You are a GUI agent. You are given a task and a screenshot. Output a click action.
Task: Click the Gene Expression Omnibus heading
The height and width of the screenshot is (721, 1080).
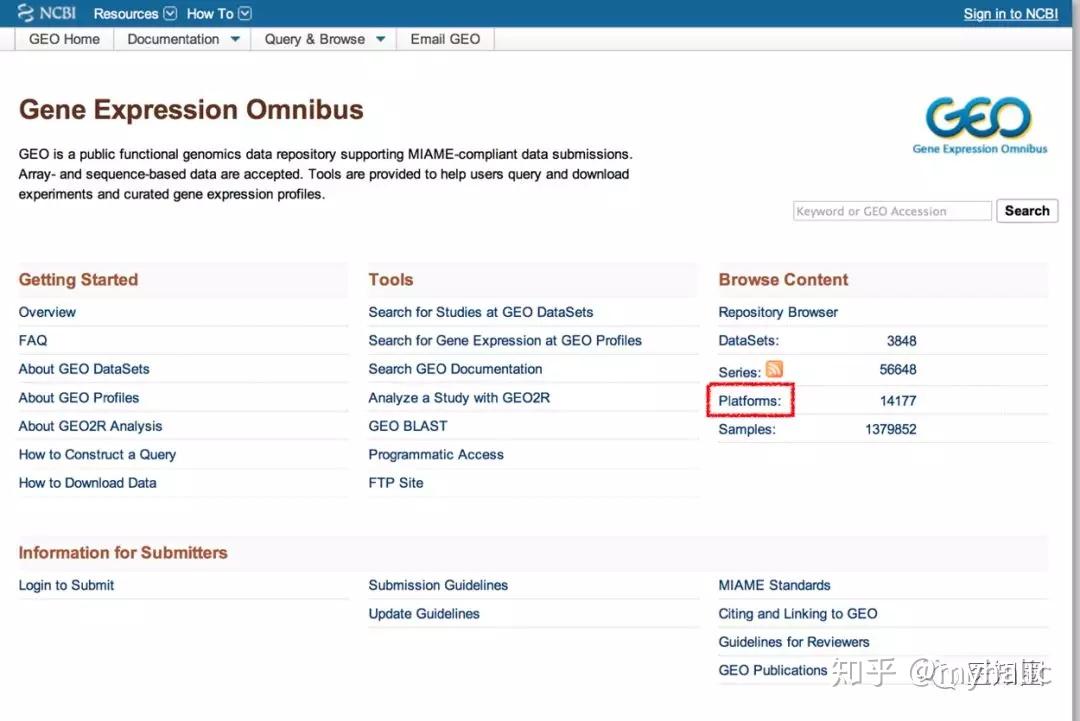click(x=191, y=110)
